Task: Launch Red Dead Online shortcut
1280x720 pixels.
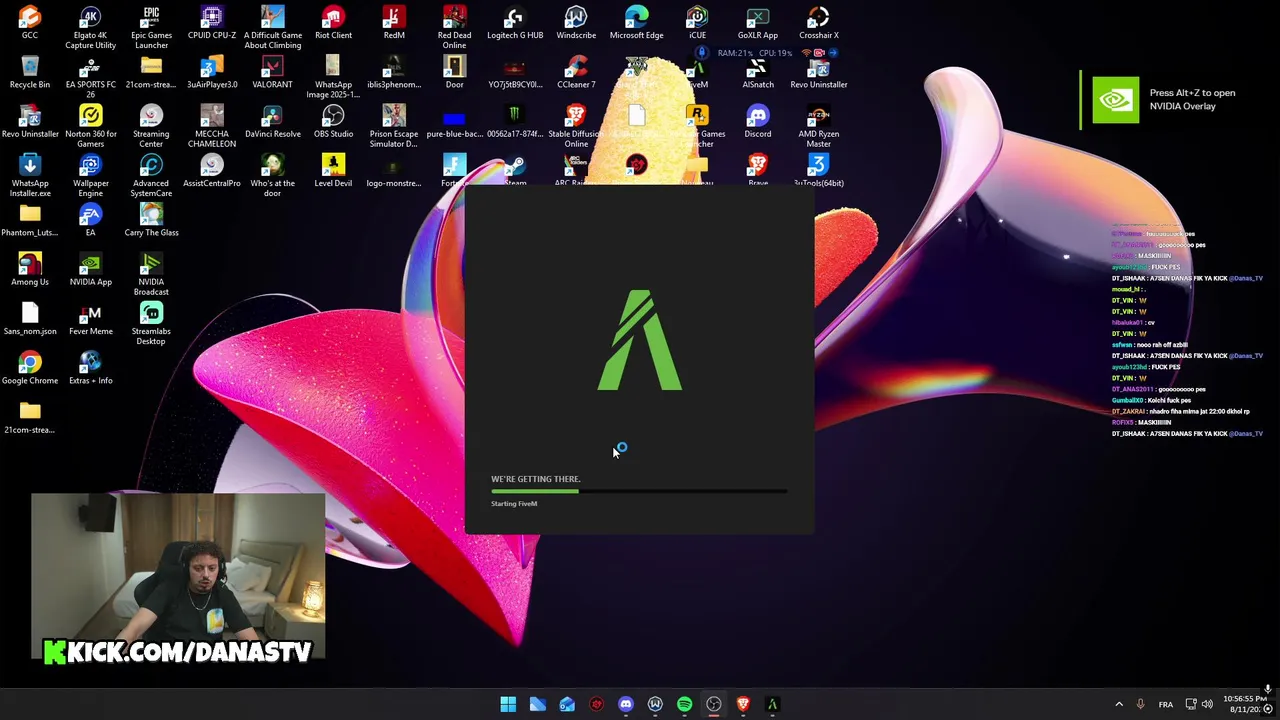Action: coord(454,28)
